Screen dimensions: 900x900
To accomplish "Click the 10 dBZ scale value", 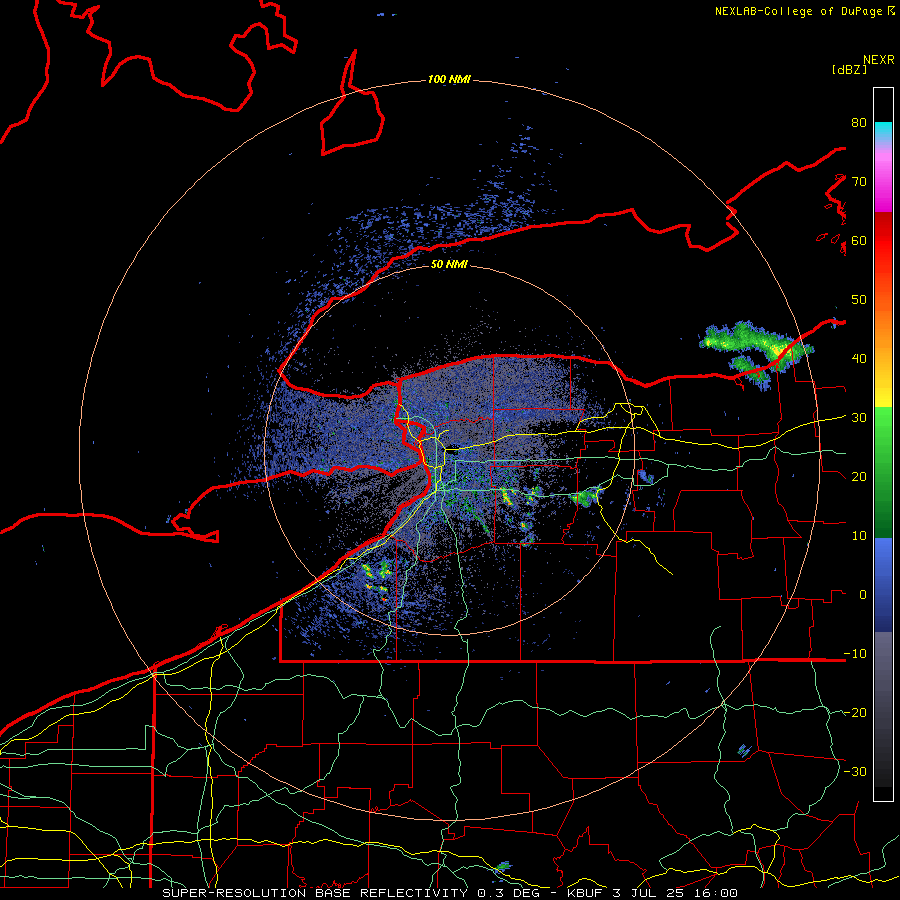I will point(859,536).
